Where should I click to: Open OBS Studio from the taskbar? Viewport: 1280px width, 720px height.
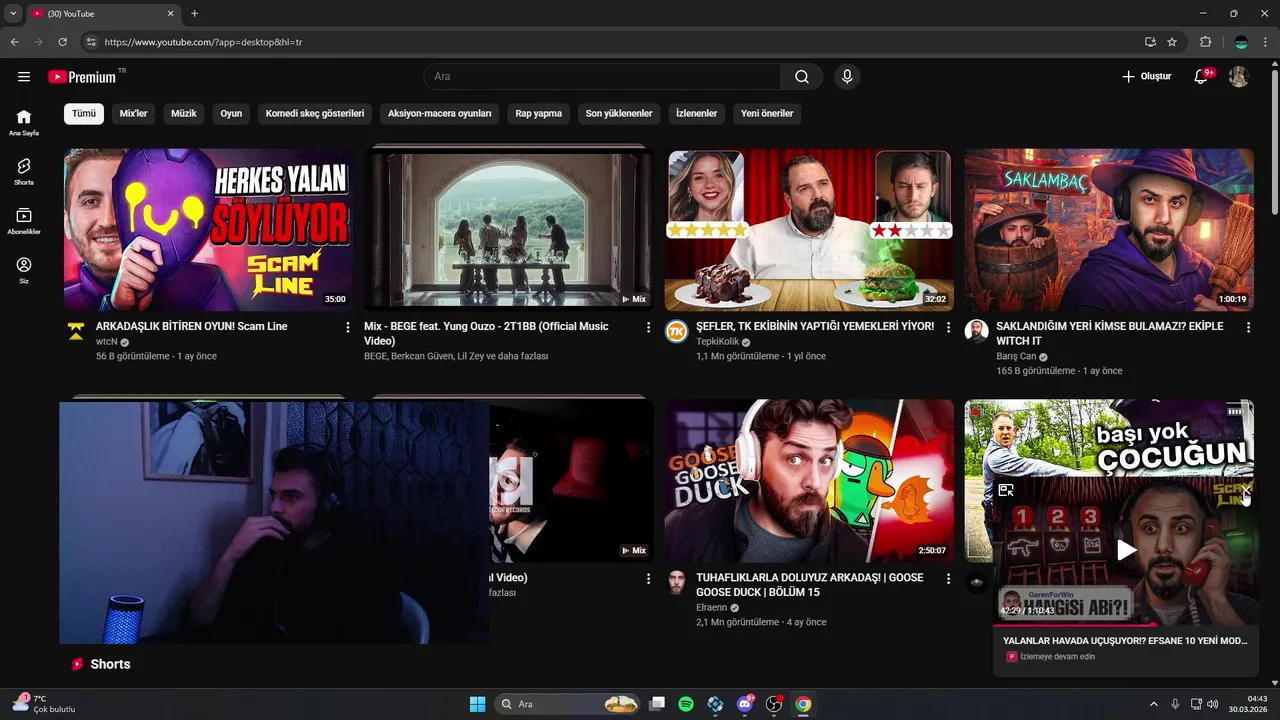773,704
